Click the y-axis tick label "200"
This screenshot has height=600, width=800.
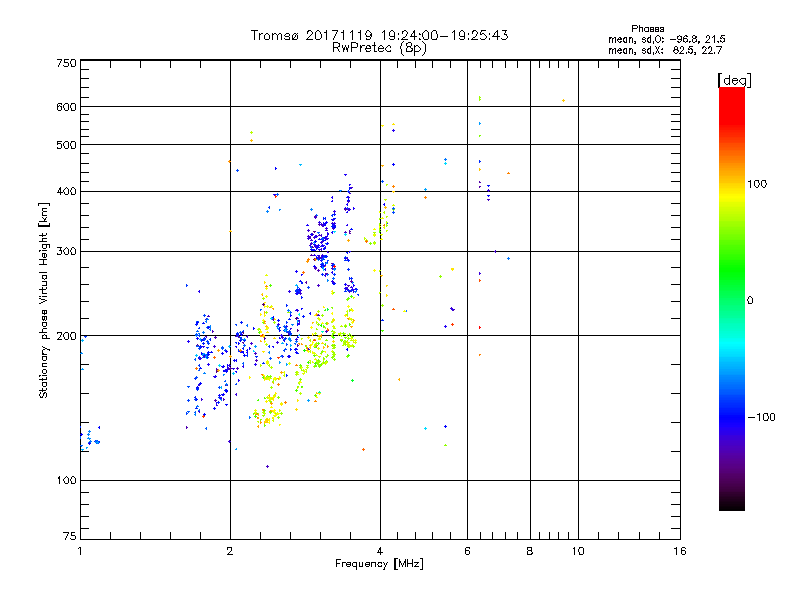(x=66, y=336)
